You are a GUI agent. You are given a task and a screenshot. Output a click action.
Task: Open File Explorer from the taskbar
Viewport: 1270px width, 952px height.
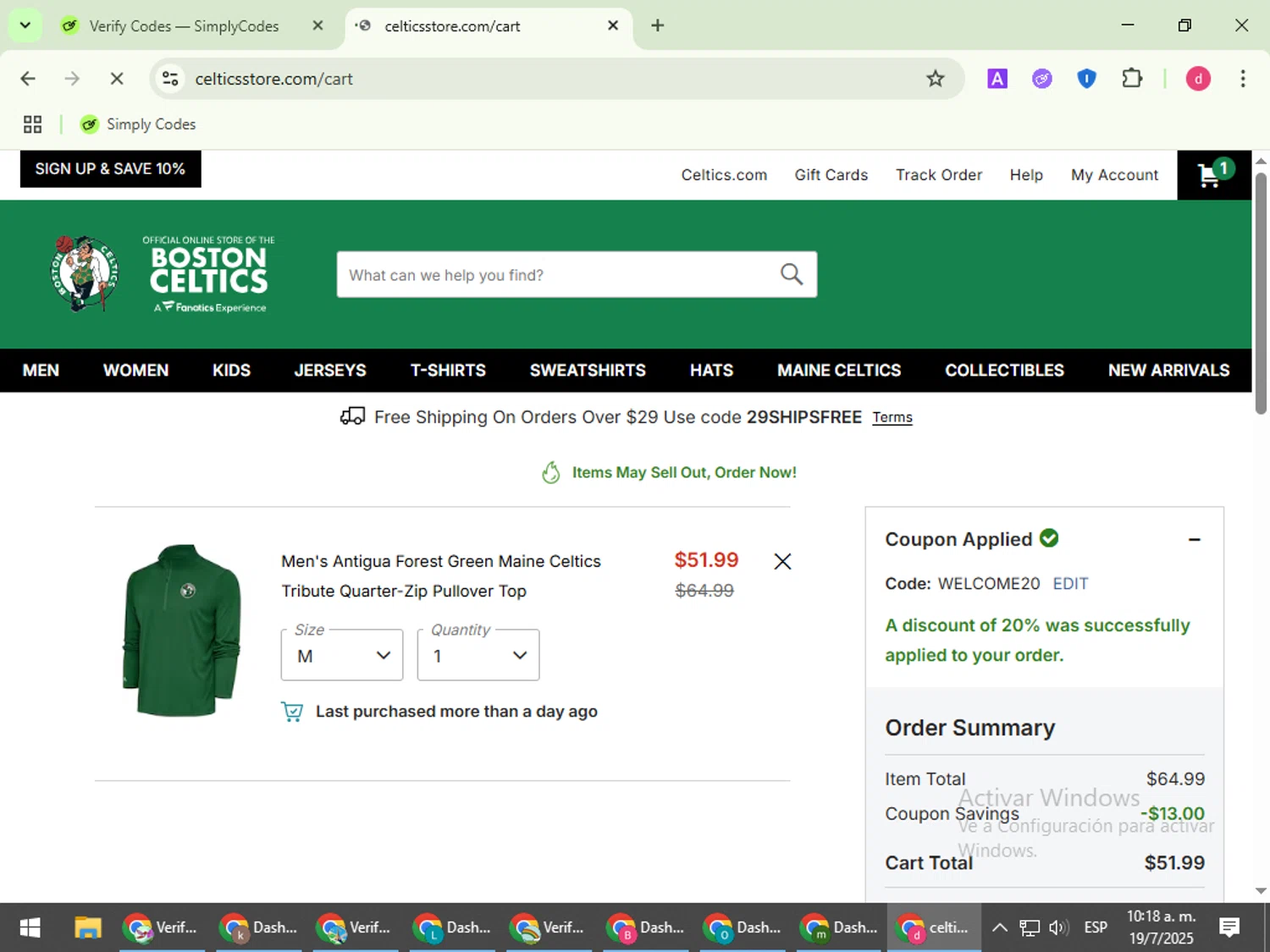click(x=87, y=927)
